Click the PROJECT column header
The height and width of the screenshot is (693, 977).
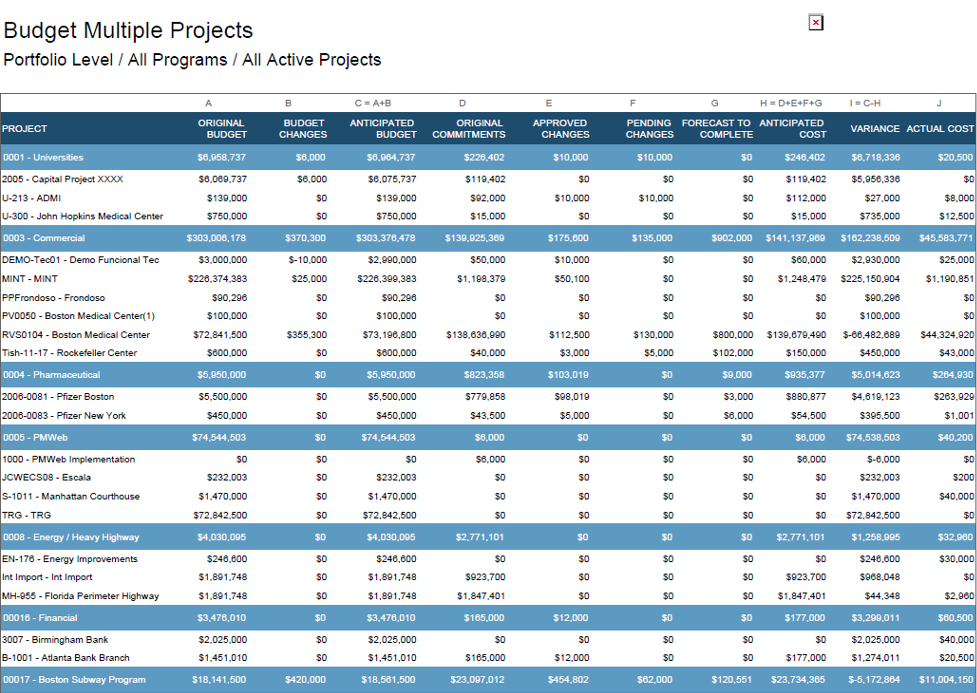pyautogui.click(x=25, y=129)
